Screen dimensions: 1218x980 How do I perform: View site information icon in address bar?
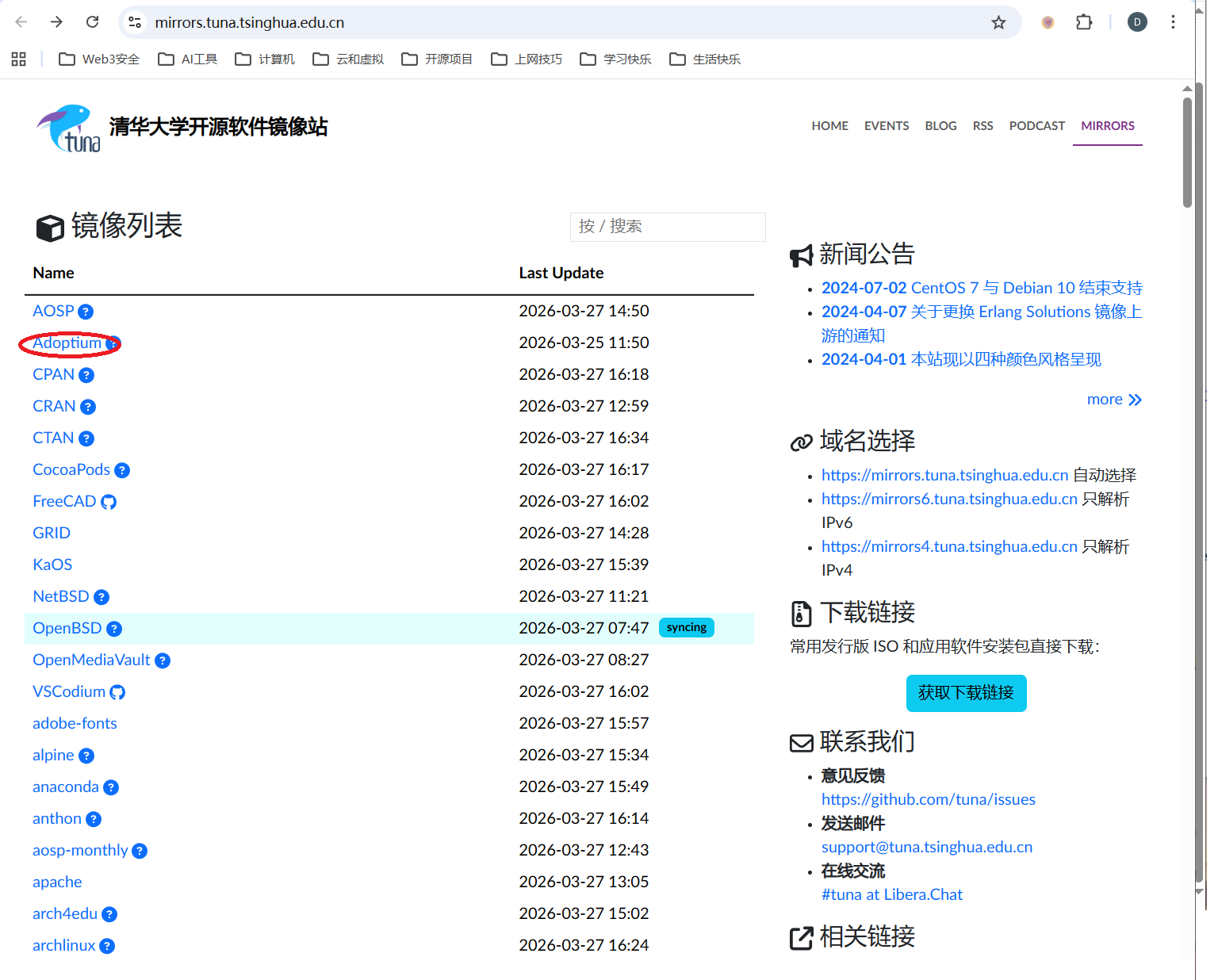(136, 22)
